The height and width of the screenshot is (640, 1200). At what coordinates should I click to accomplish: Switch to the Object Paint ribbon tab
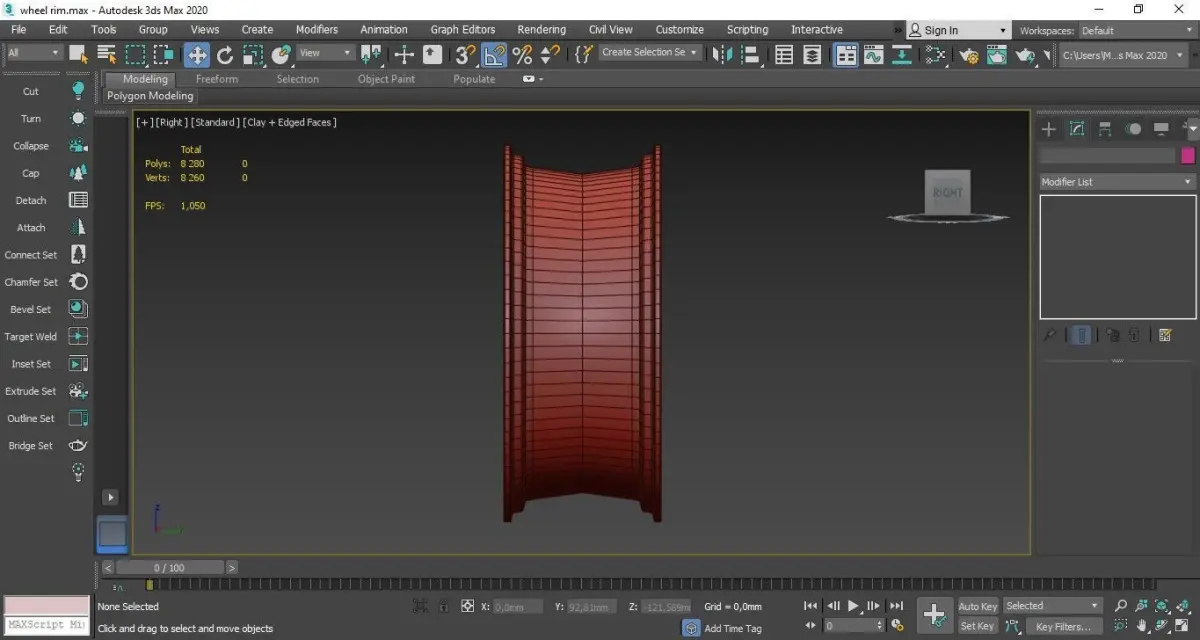386,79
